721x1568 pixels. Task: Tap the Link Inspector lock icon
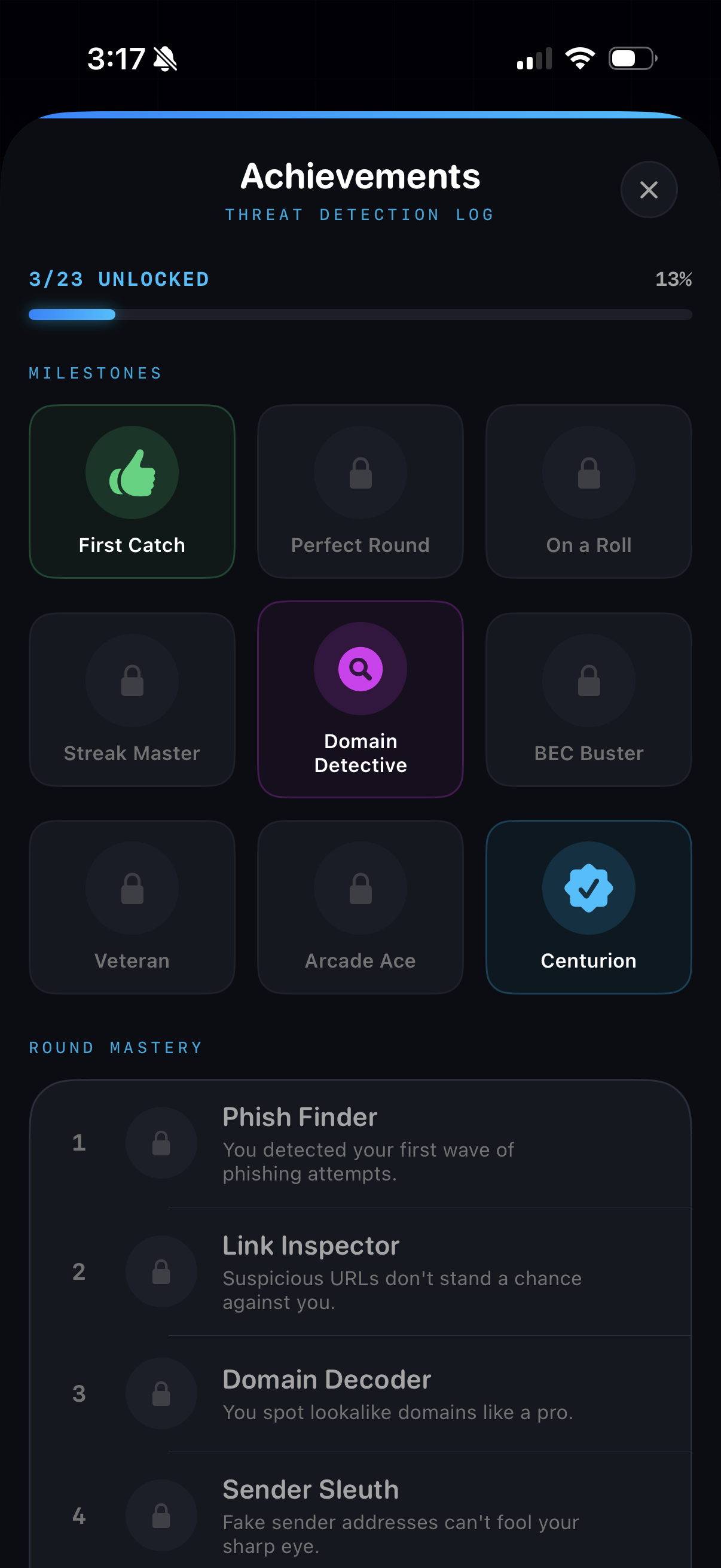(x=161, y=1271)
